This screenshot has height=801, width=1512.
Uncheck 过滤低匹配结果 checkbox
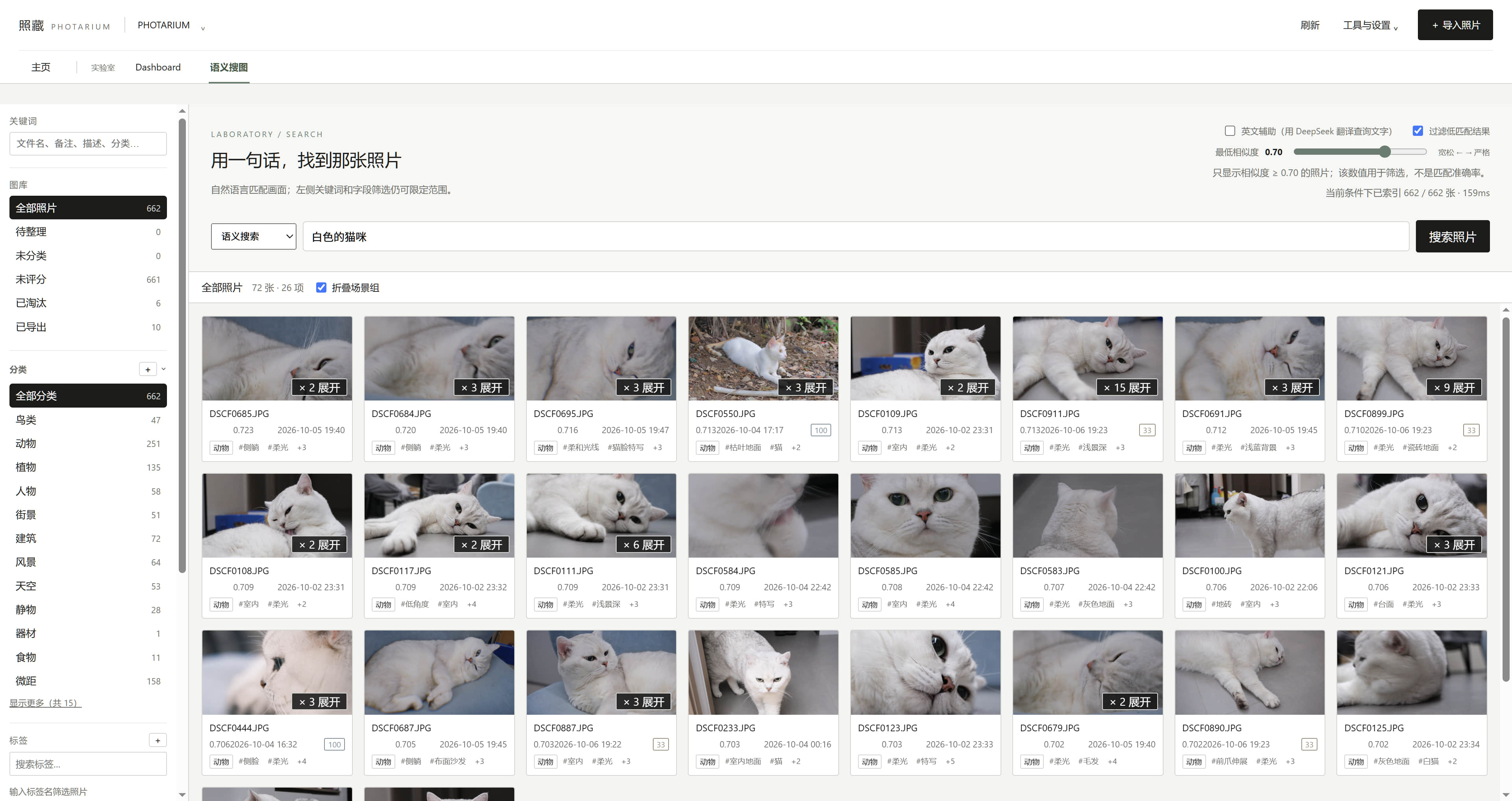click(1417, 131)
